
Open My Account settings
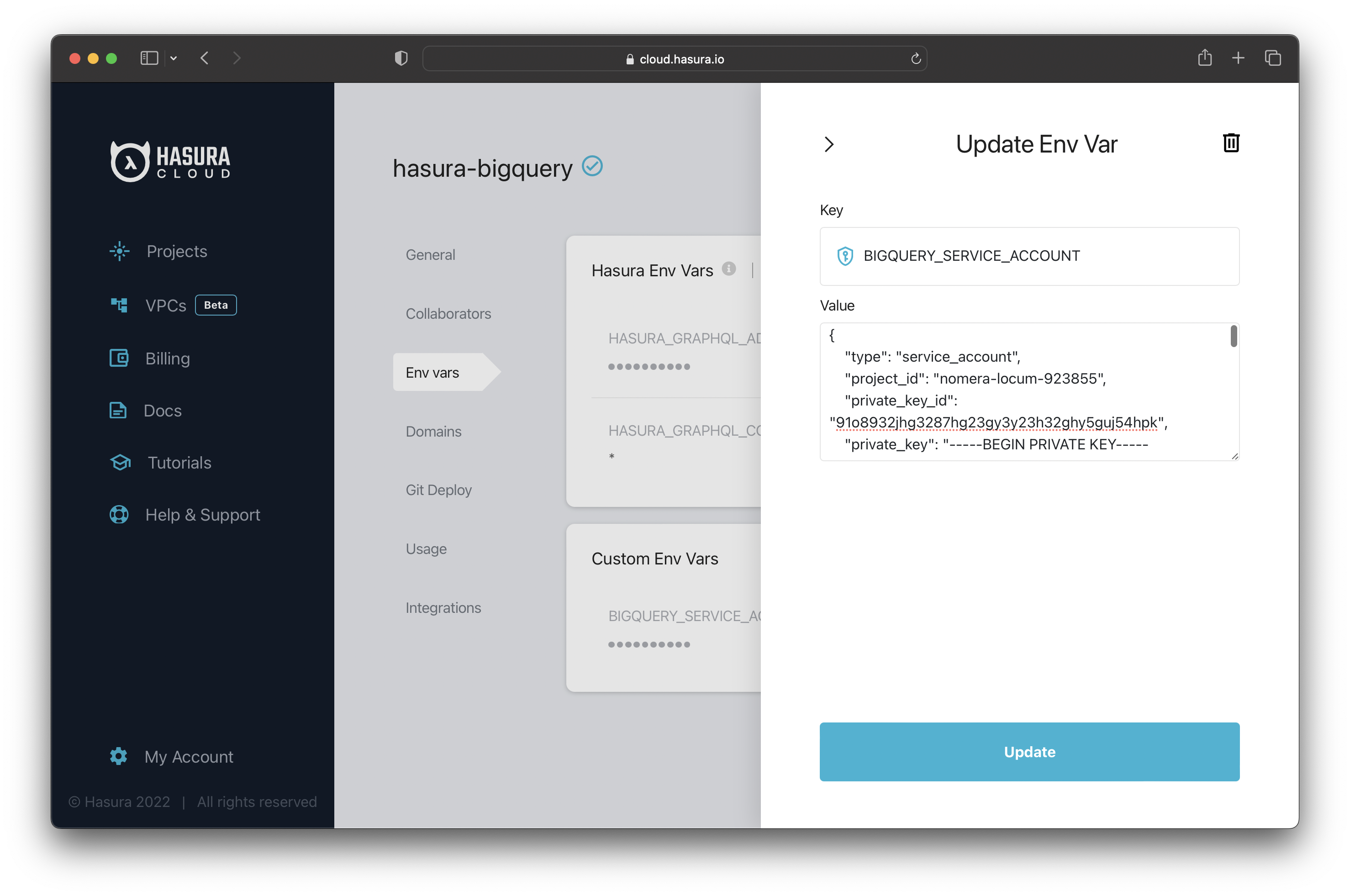189,756
